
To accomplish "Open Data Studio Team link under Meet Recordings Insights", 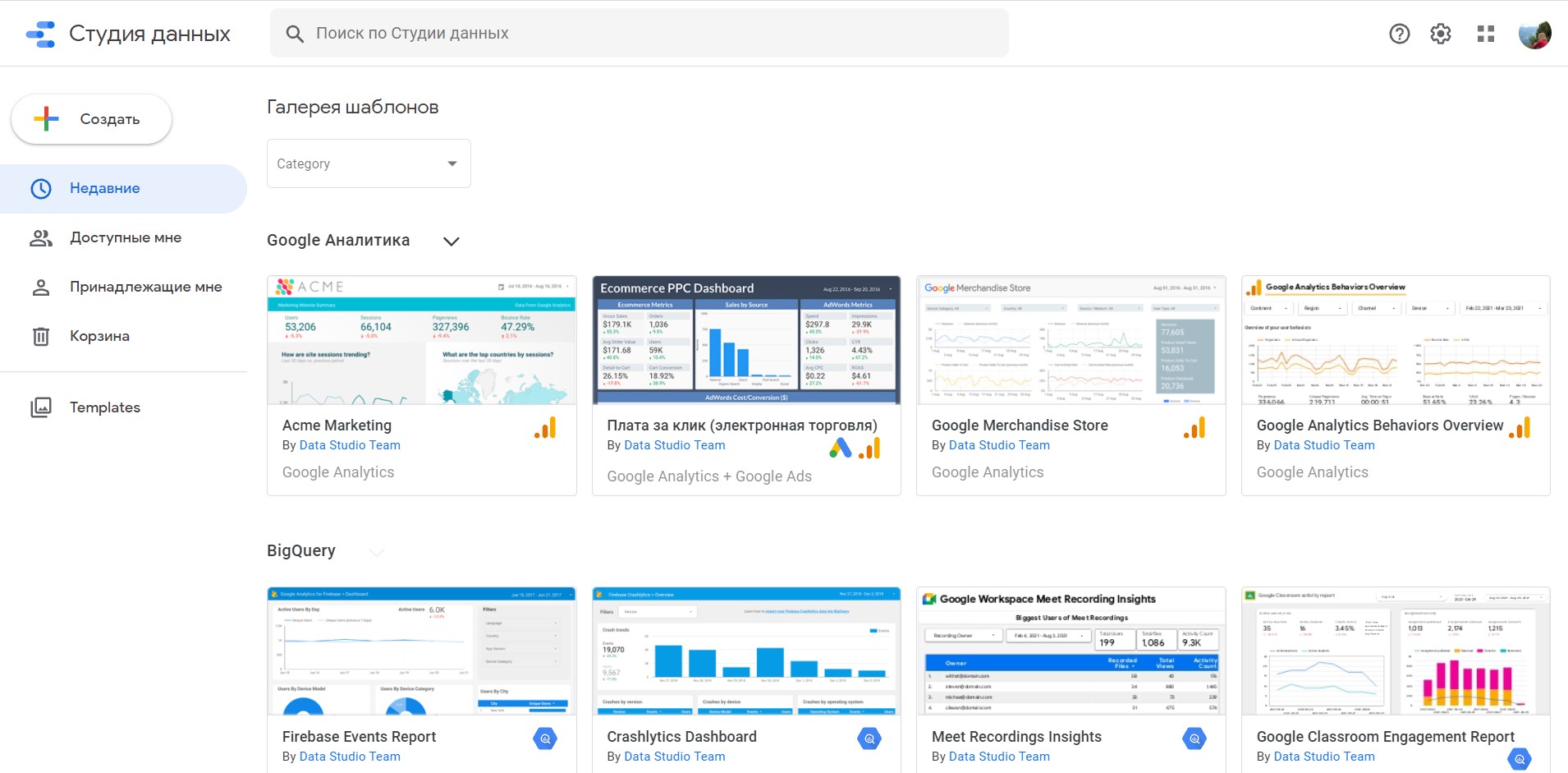I will click(x=999, y=757).
